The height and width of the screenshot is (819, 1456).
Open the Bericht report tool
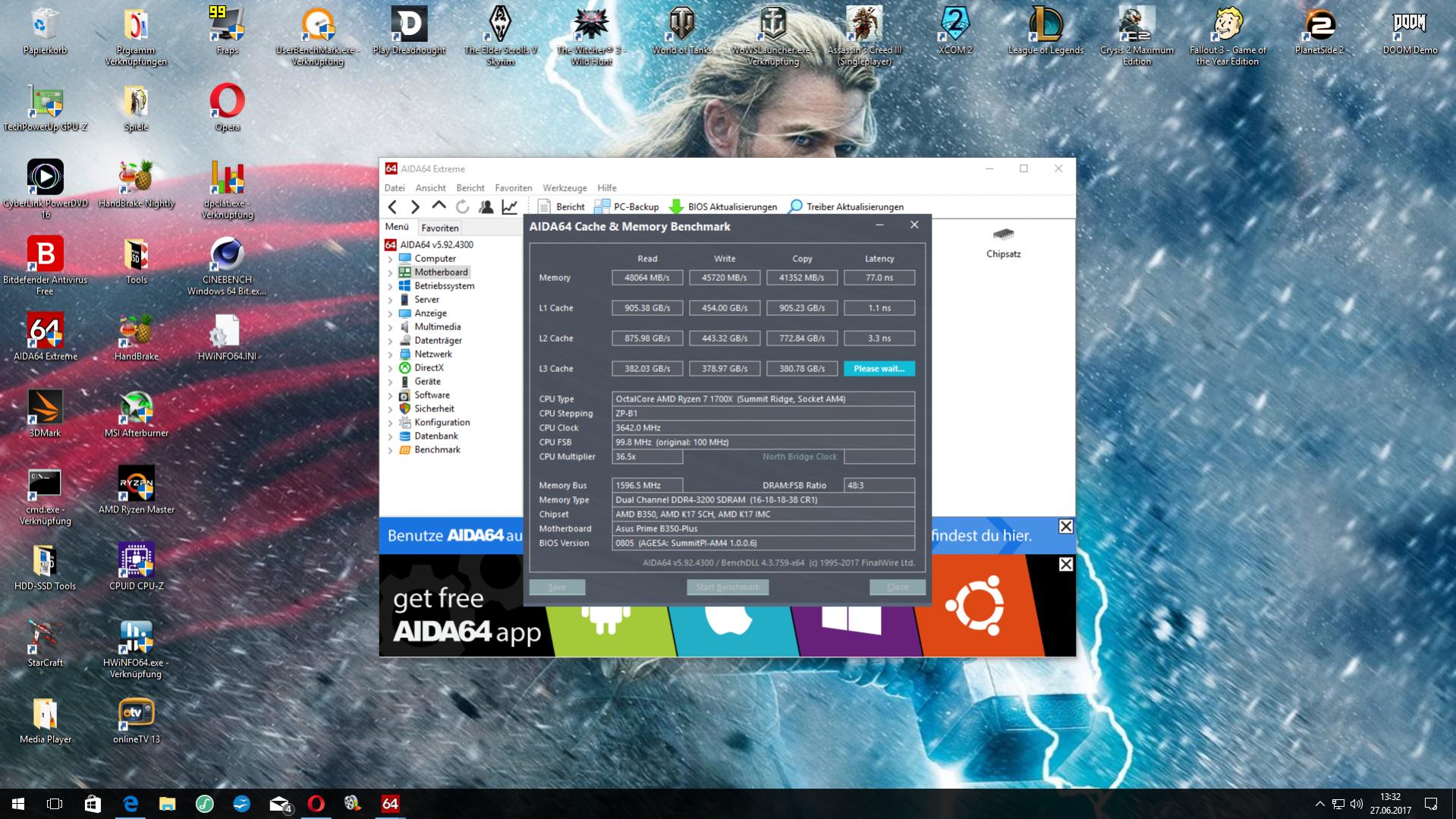(x=561, y=206)
